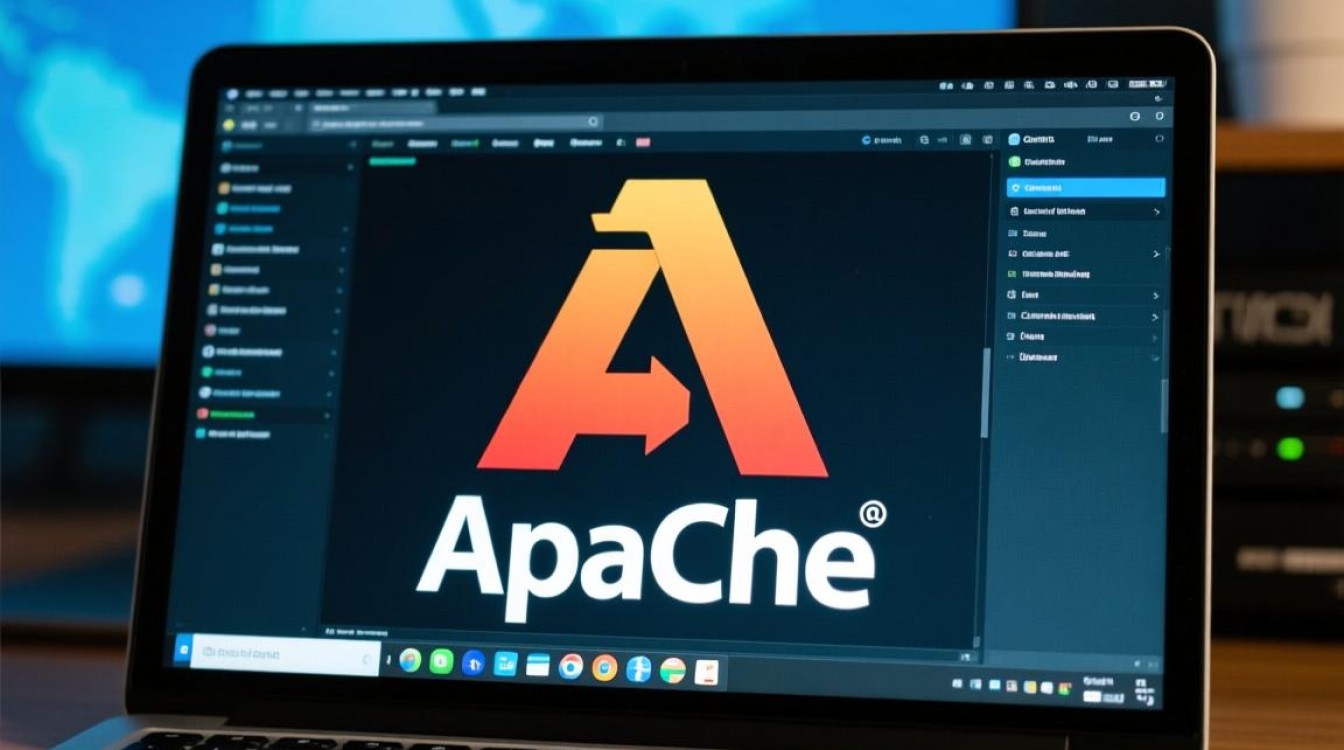Image resolution: width=1344 pixels, height=750 pixels.
Task: Open the white document icon in the taskbar
Action: pyautogui.click(x=707, y=671)
